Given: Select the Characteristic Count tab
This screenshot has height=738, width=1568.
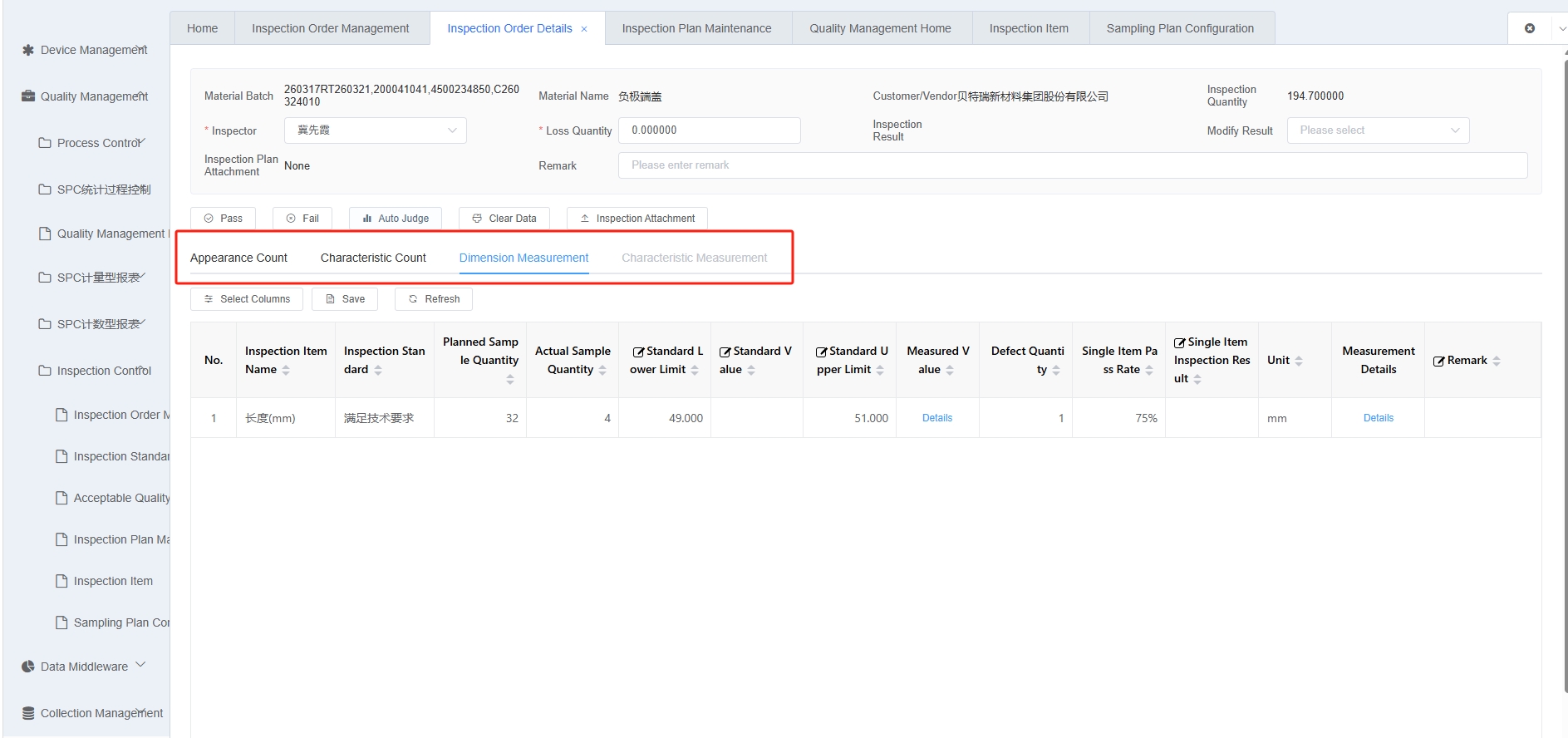Looking at the screenshot, I should coord(373,258).
